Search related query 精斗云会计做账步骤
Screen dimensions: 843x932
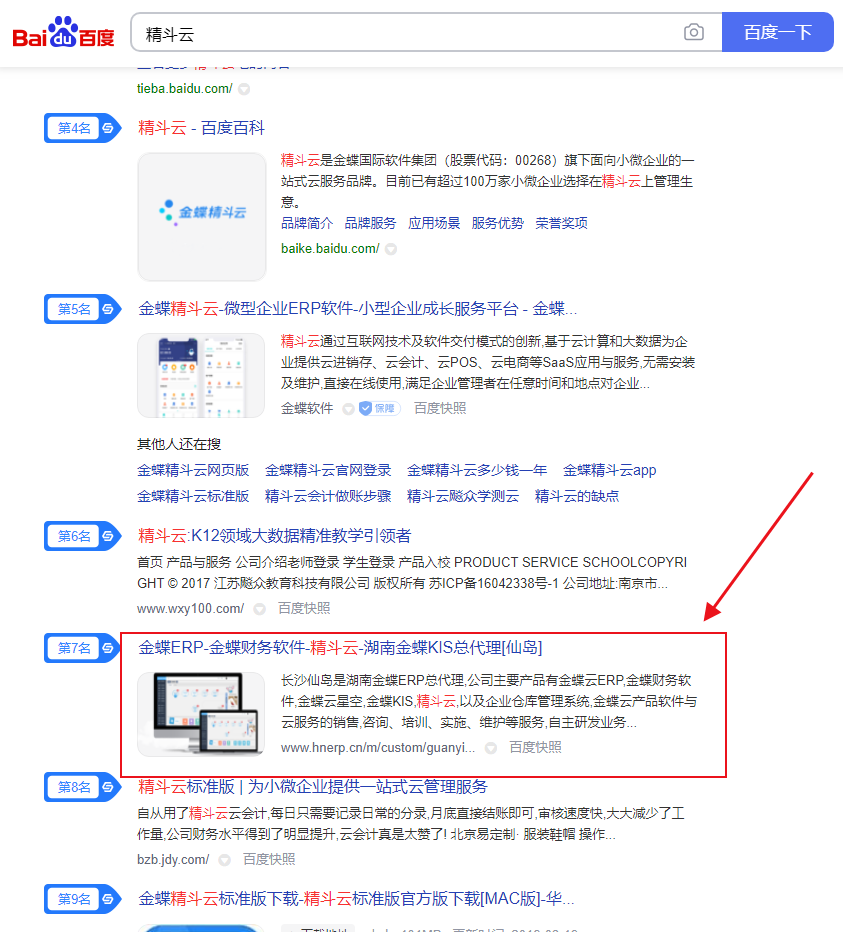tap(328, 496)
